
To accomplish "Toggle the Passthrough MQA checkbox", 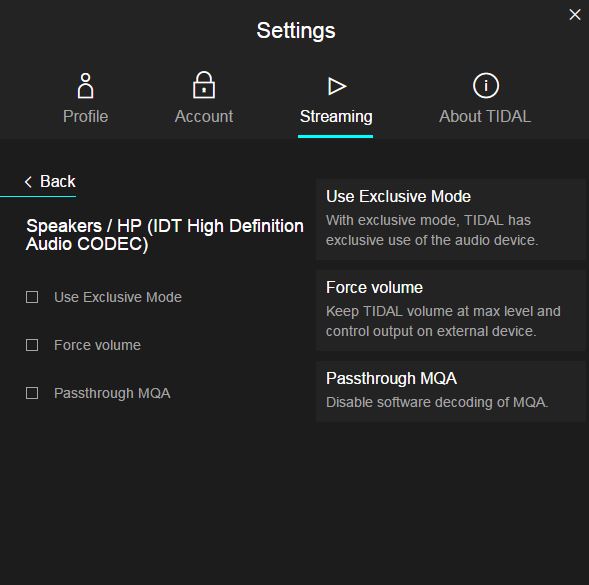I will coord(32,393).
